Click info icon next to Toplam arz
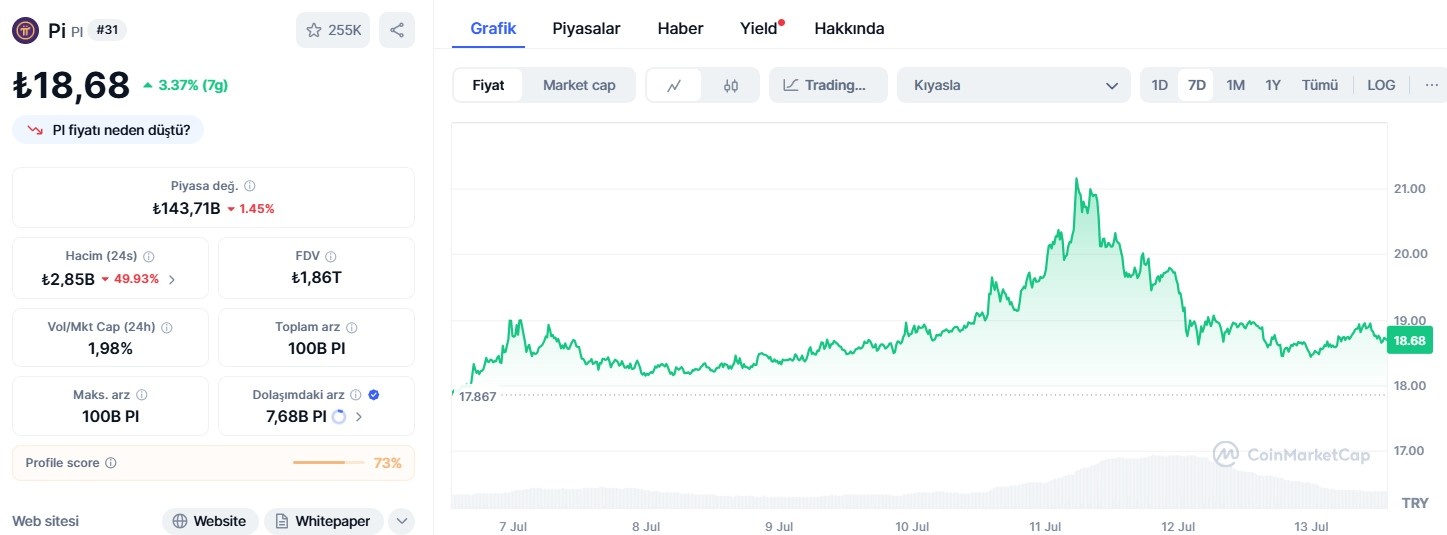Viewport: 1447px width, 535px height. click(351, 327)
